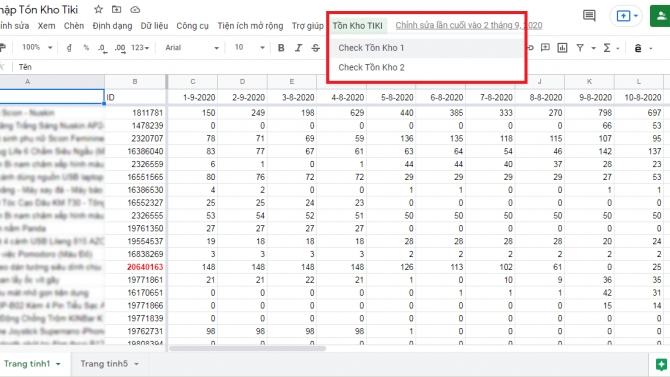This screenshot has height=377, width=670.
Task: Select ID cell 16838269
Action: click(135, 254)
